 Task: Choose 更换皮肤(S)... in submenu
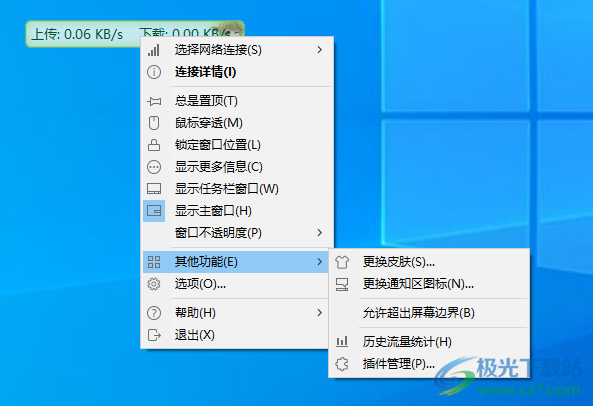coord(429,262)
